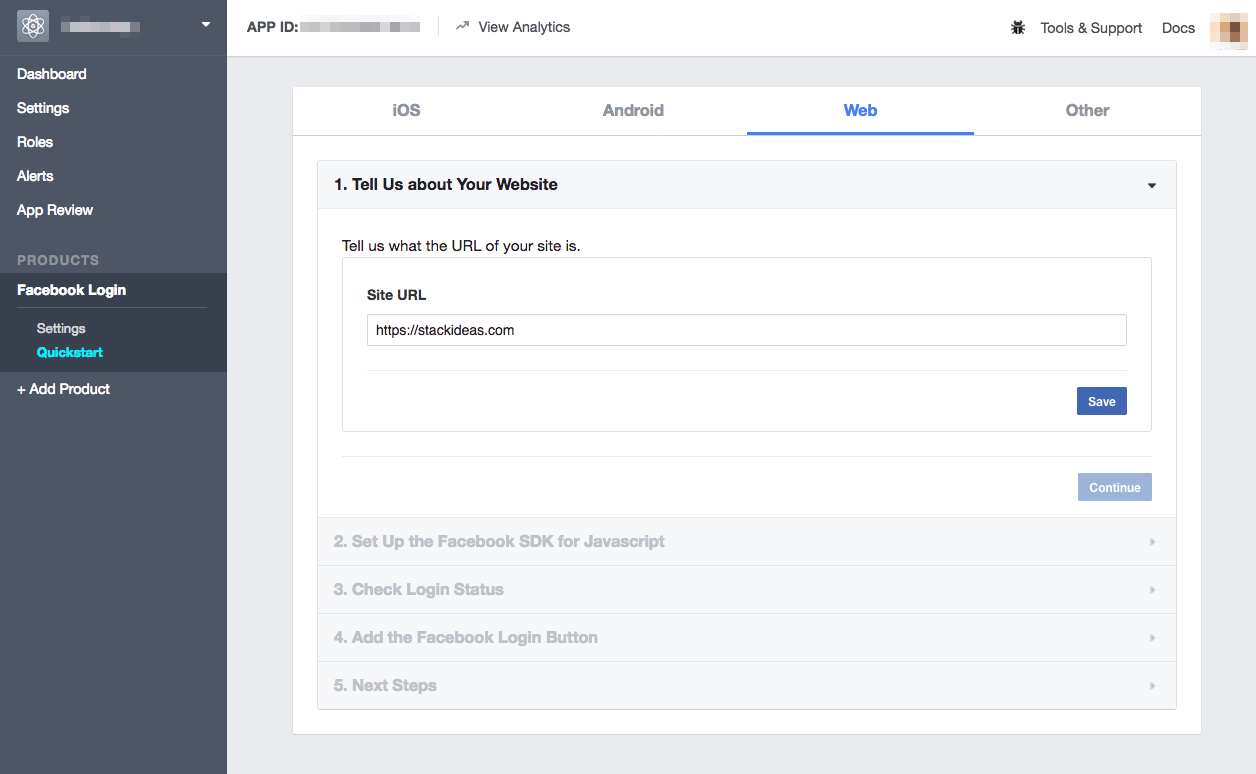Click the 'Tell us what the URL' text

pyautogui.click(x=461, y=246)
